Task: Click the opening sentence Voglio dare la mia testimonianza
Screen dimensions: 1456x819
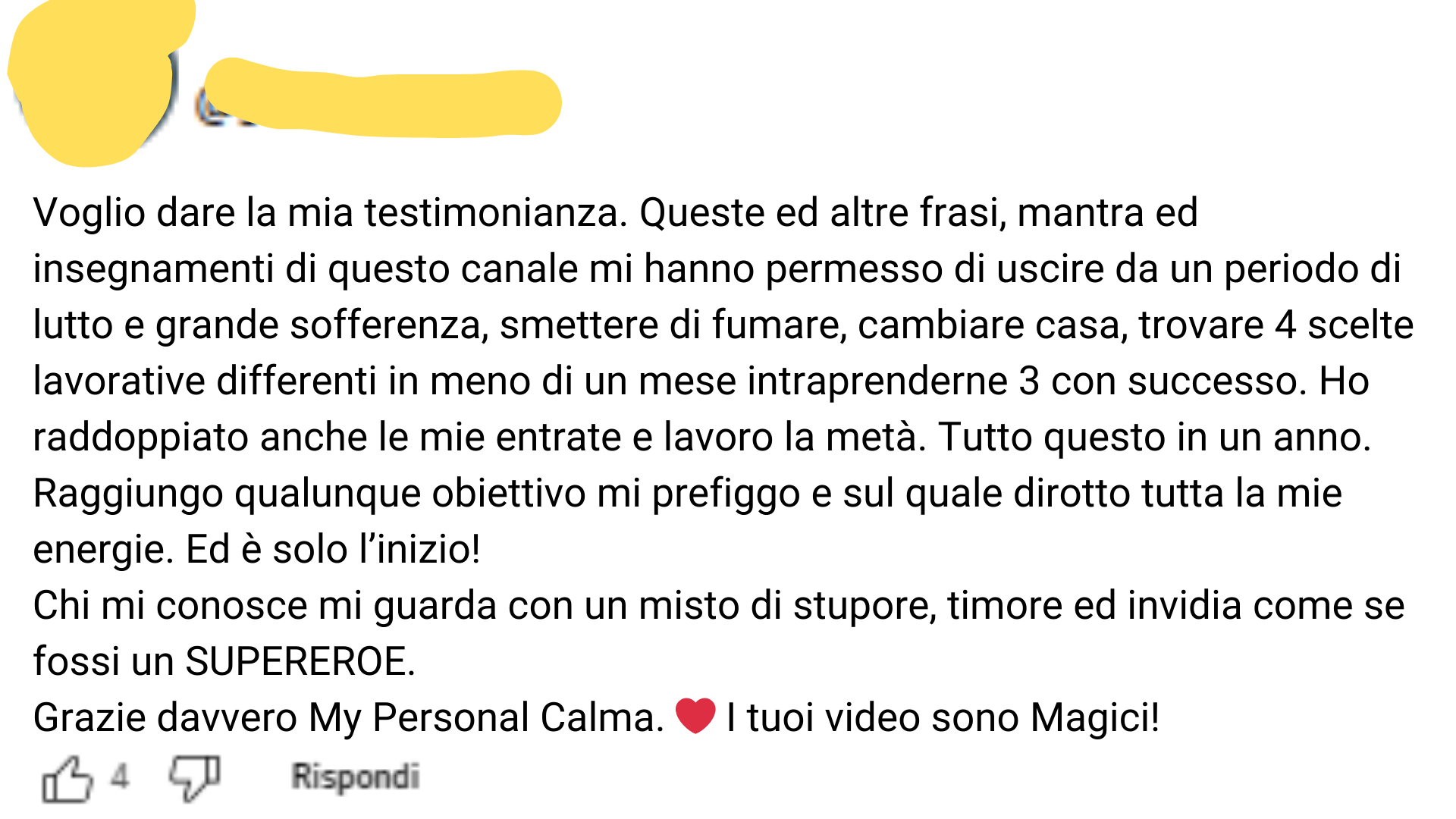Action: (331, 213)
